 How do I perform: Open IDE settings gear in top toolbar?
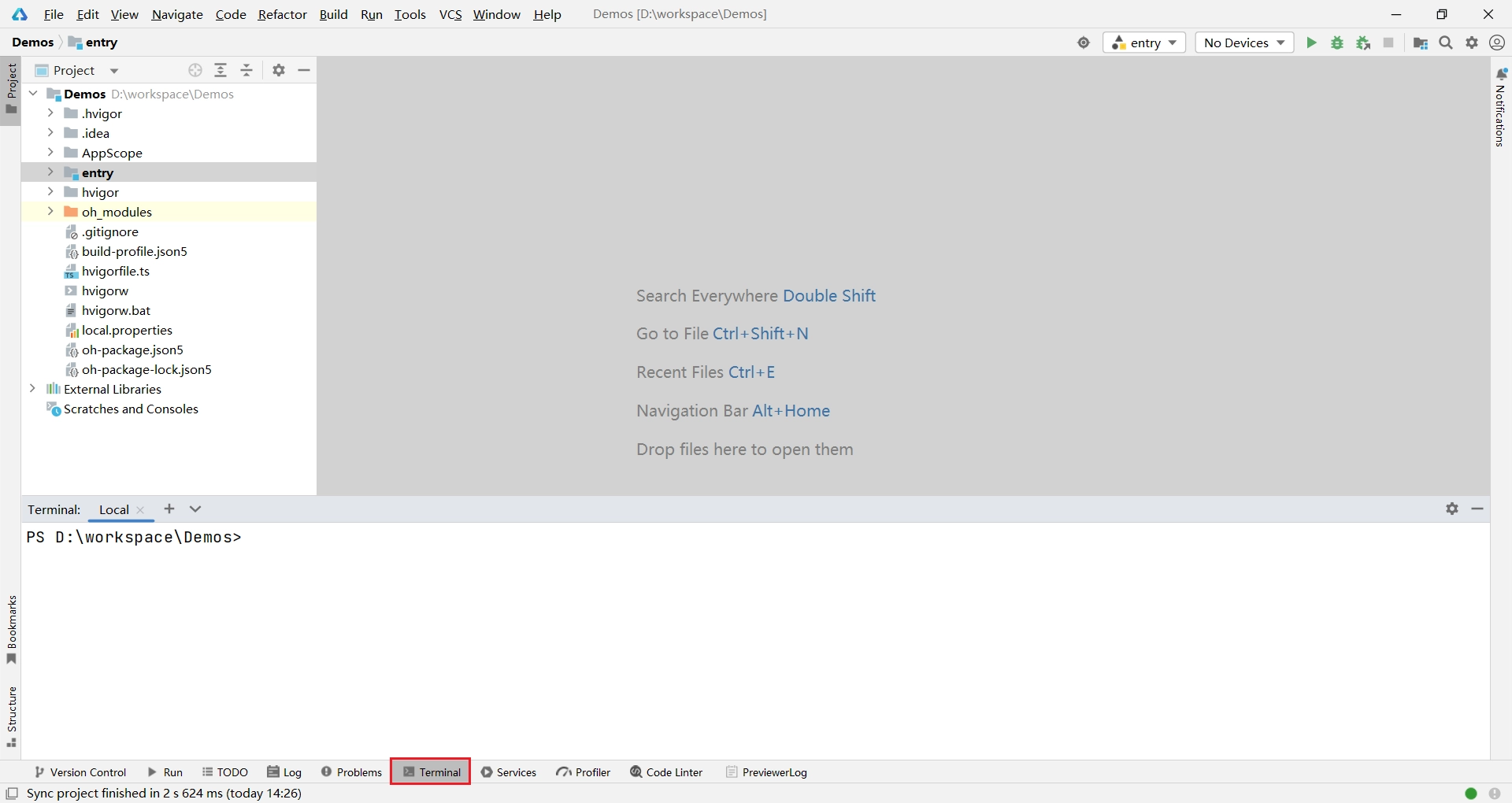tap(1472, 43)
